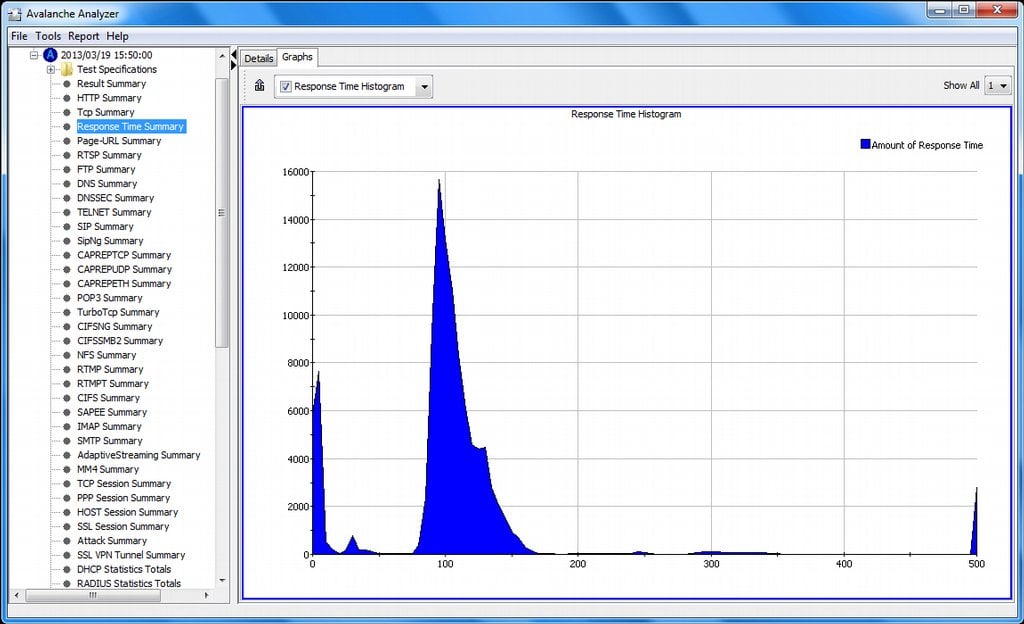Viewport: 1024px width, 624px height.
Task: Click the Test Specifications folder icon
Action: pyautogui.click(x=67, y=69)
